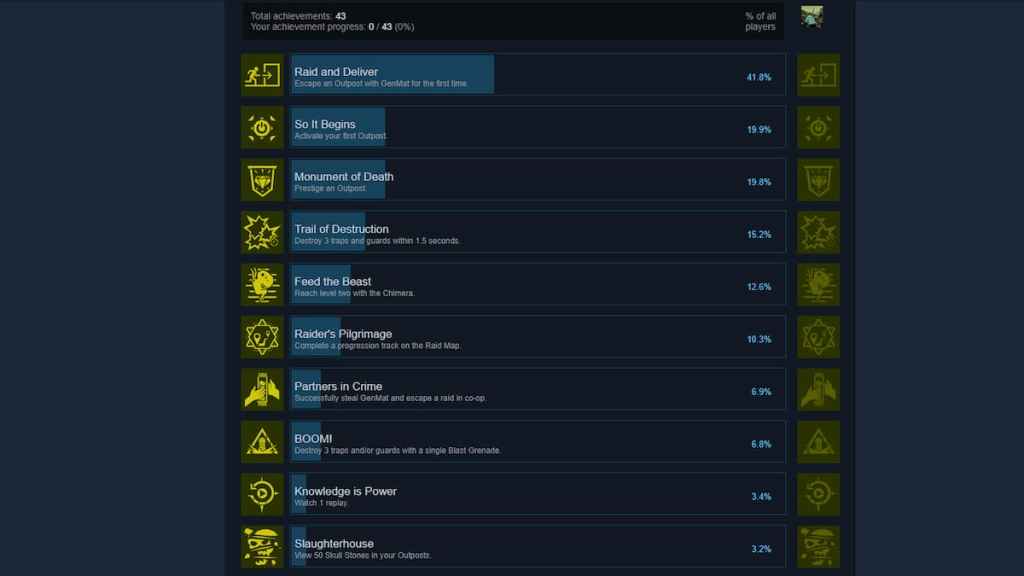Click the Knowledge is Power replay icon
This screenshot has height=576, width=1024.
(x=263, y=494)
